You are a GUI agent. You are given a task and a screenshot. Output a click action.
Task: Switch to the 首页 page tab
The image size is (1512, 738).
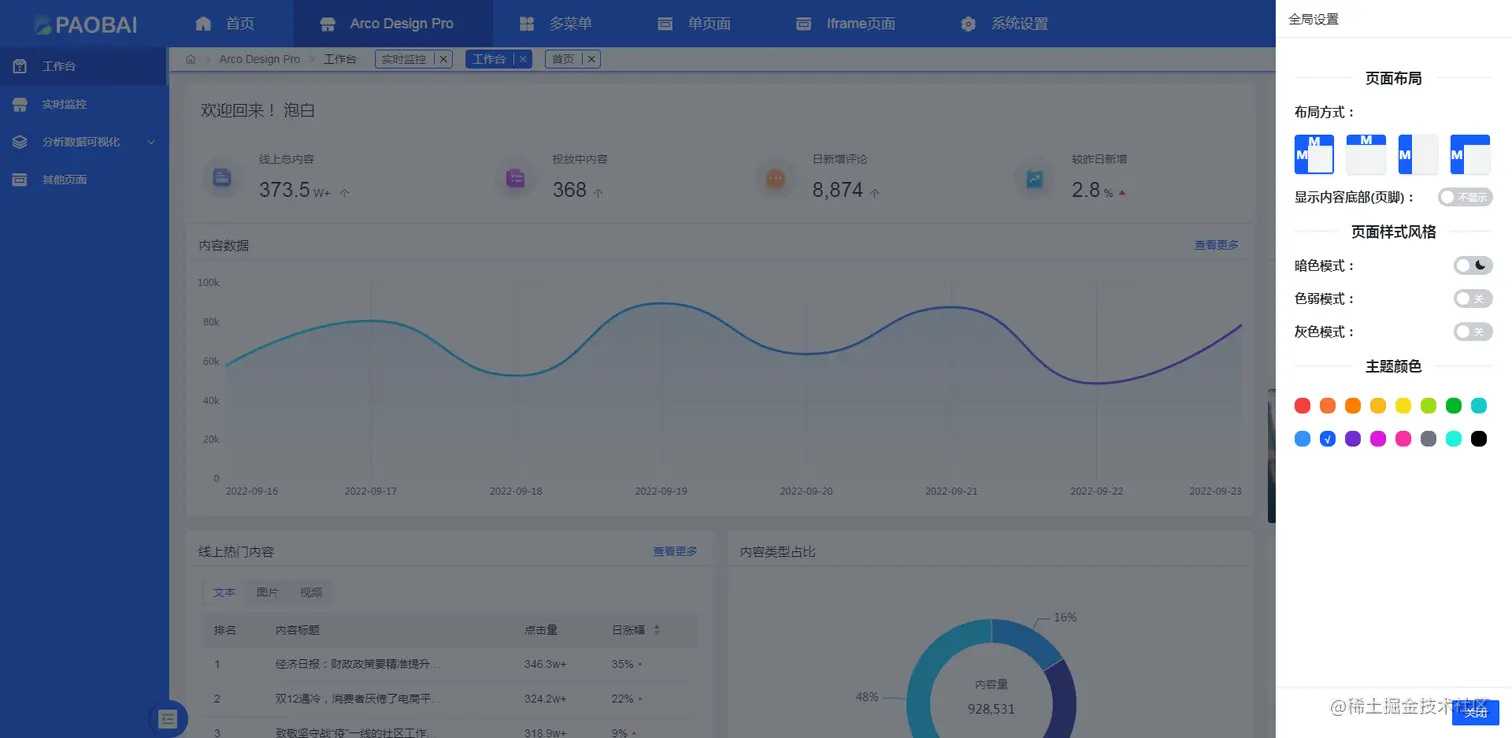point(563,59)
